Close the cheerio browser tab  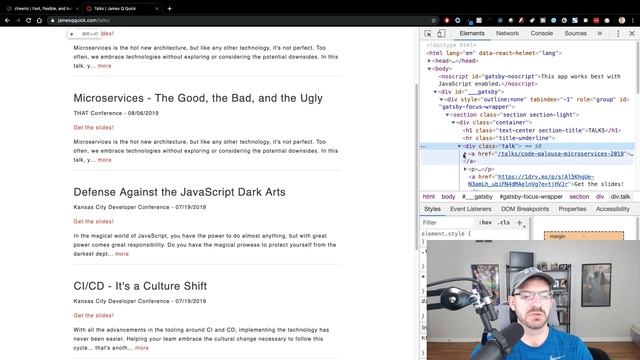[x=77, y=9]
